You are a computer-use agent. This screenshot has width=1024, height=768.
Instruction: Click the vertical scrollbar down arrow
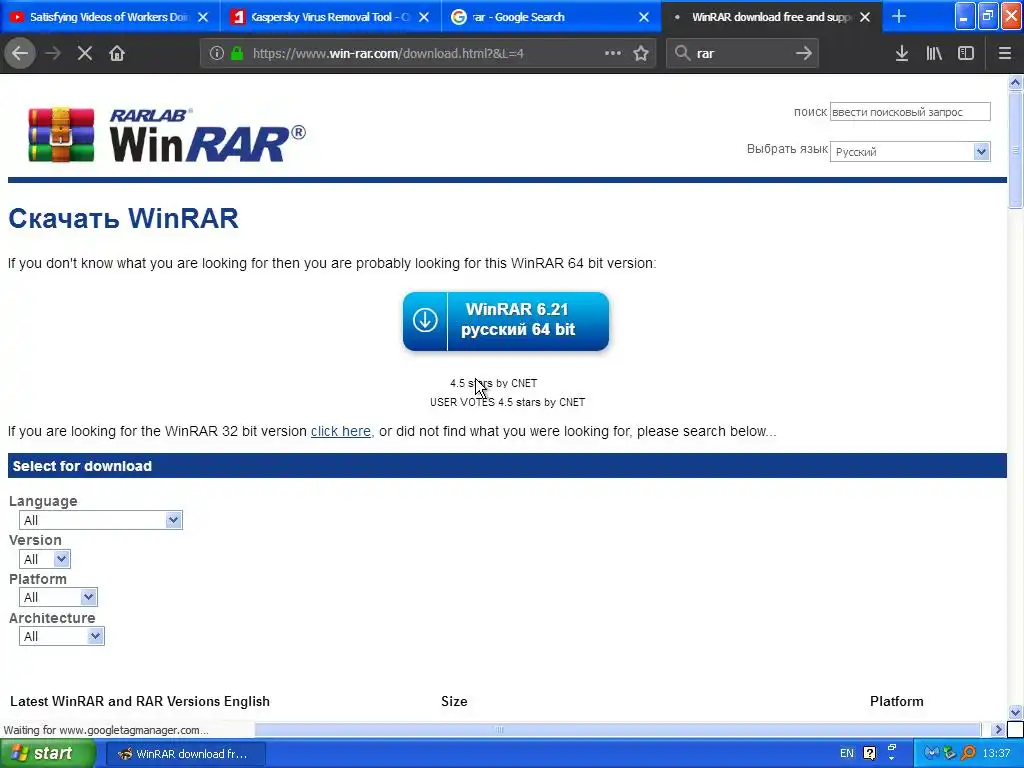(x=1015, y=712)
